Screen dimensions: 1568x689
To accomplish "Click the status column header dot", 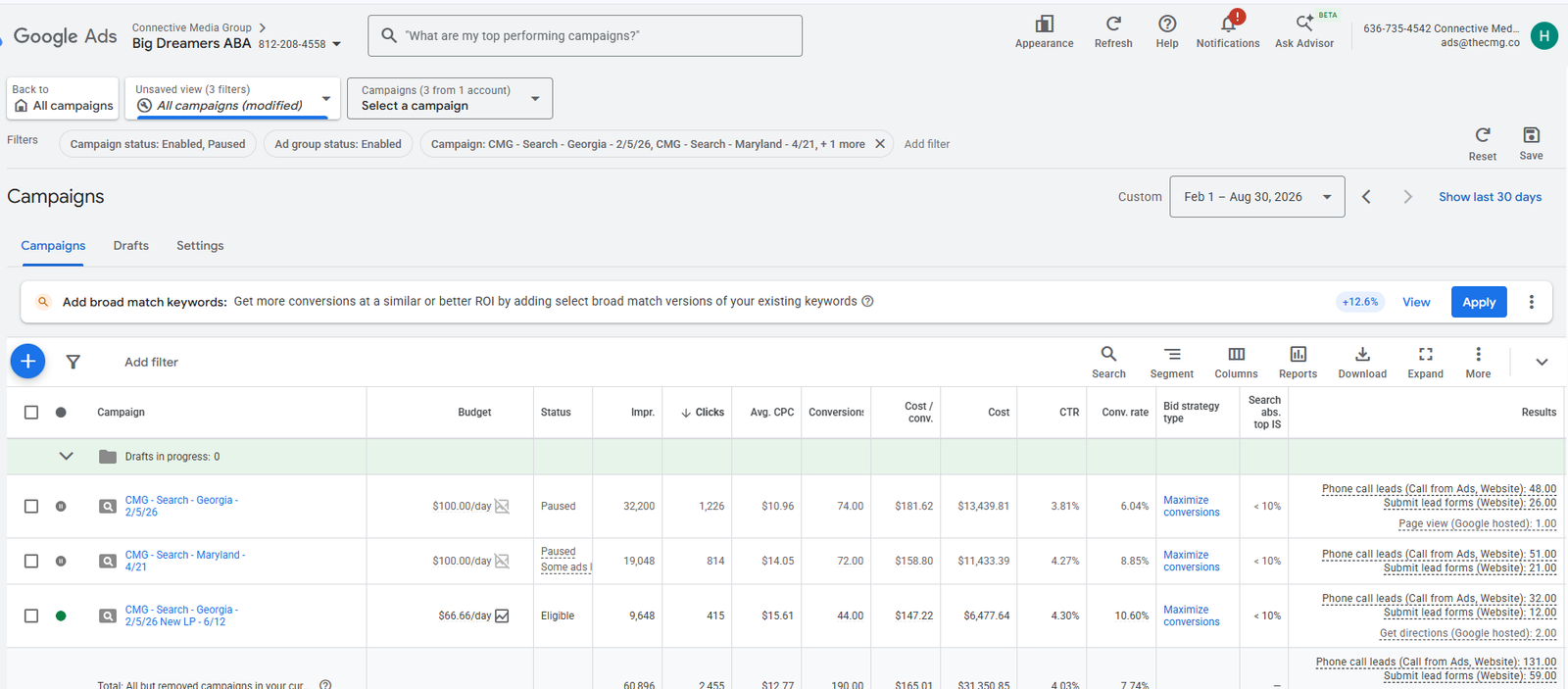I will 61,413.
